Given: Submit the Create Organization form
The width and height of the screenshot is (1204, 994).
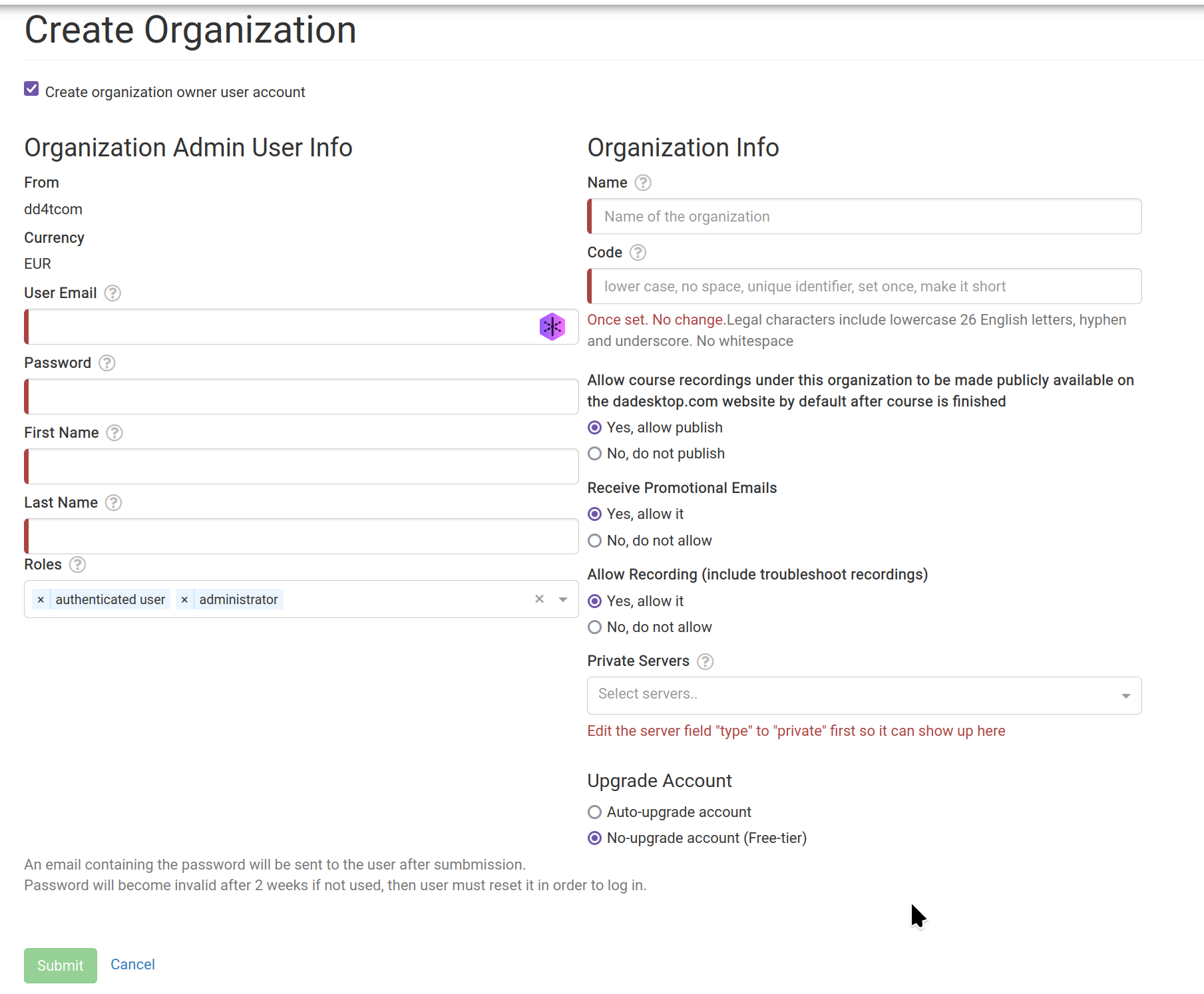Looking at the screenshot, I should 60,965.
